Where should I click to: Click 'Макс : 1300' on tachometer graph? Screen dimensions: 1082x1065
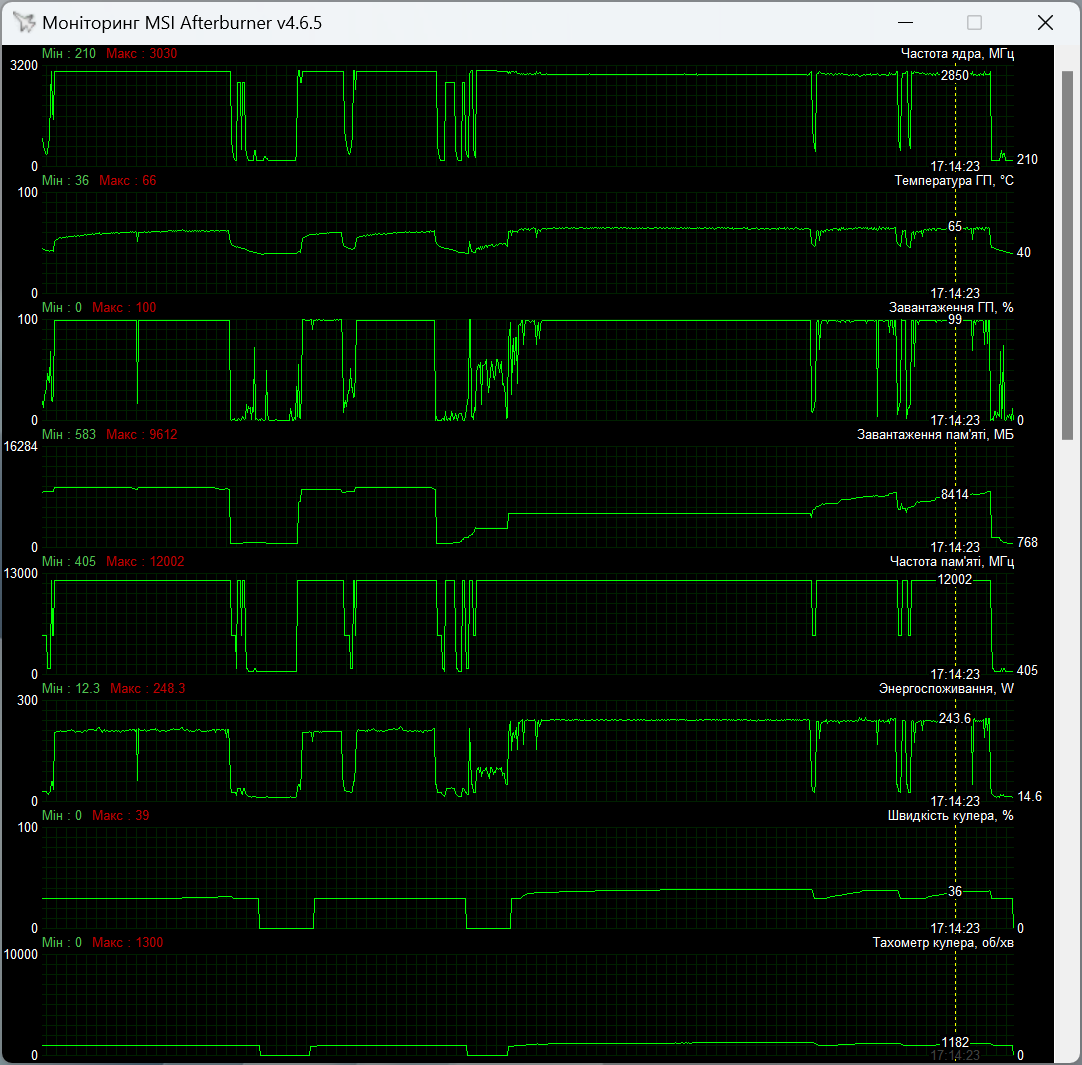click(x=128, y=943)
